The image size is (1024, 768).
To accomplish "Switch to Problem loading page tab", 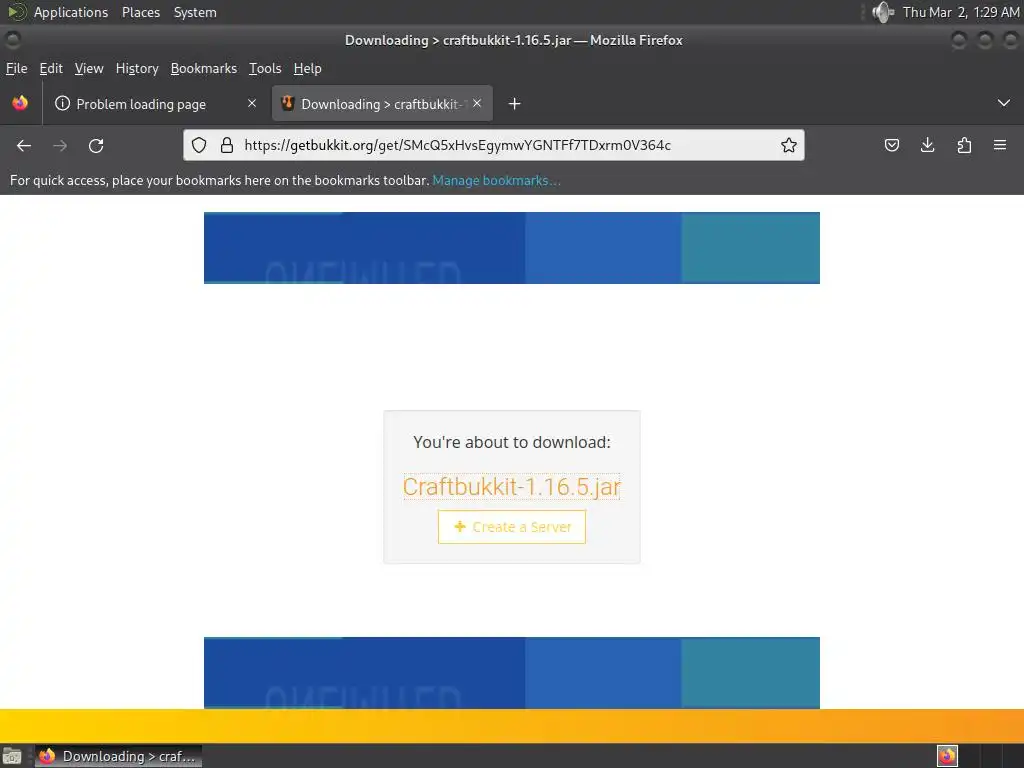I will 155,103.
